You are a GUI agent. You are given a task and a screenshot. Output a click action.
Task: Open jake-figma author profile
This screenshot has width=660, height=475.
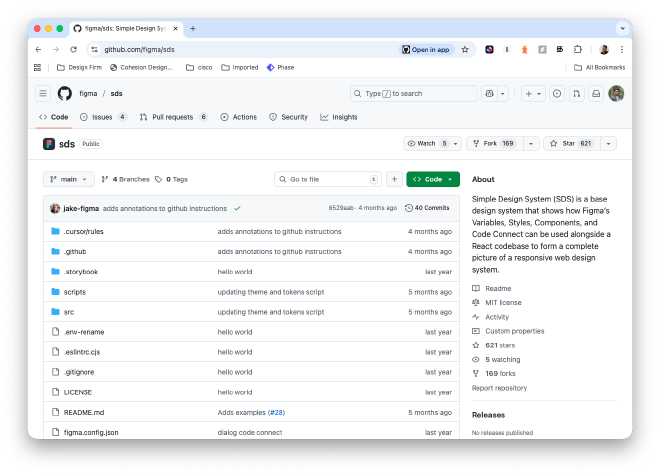pyautogui.click(x=81, y=208)
